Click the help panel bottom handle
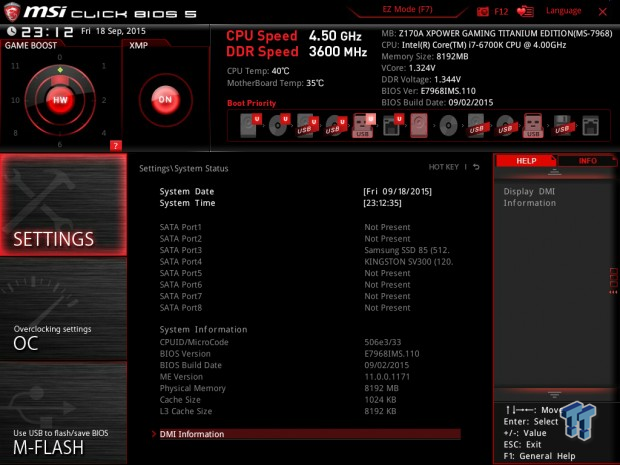This screenshot has width=620, height=465. 554,394
